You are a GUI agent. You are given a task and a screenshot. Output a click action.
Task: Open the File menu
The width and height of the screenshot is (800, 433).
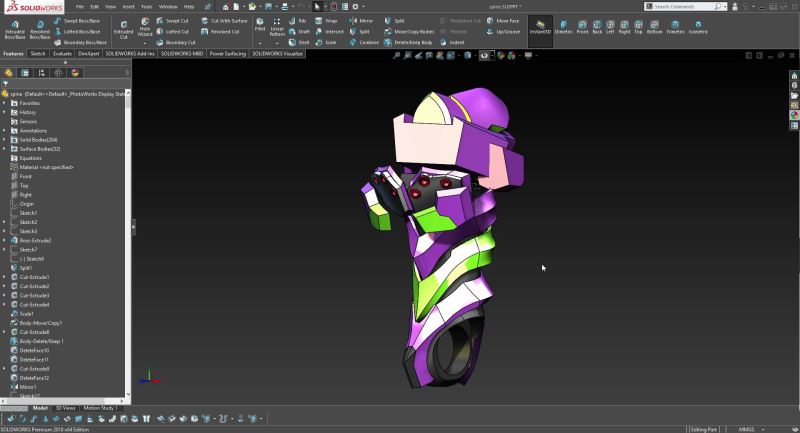[80, 7]
